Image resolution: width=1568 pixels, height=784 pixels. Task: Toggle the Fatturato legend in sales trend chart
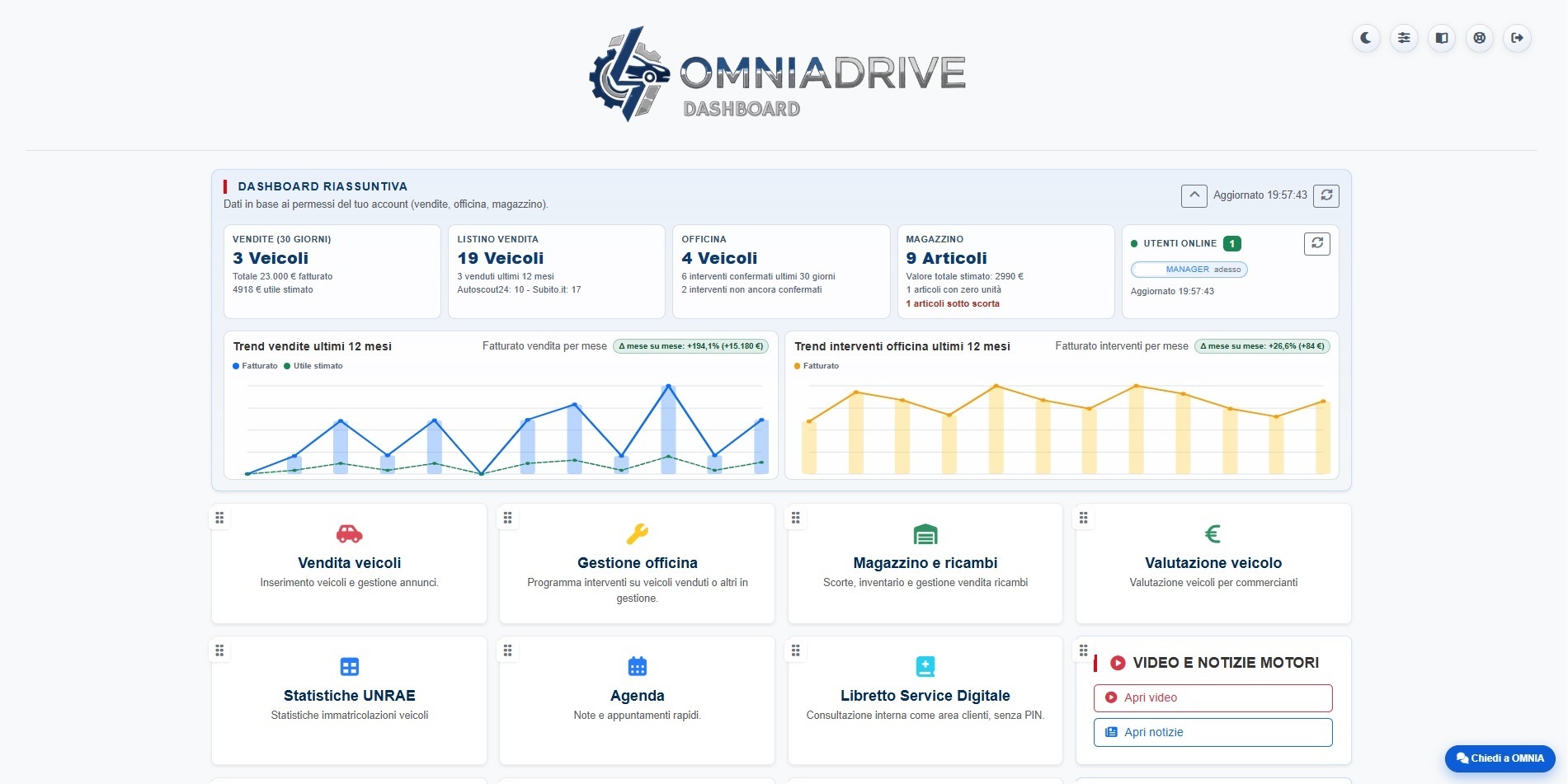coord(255,366)
